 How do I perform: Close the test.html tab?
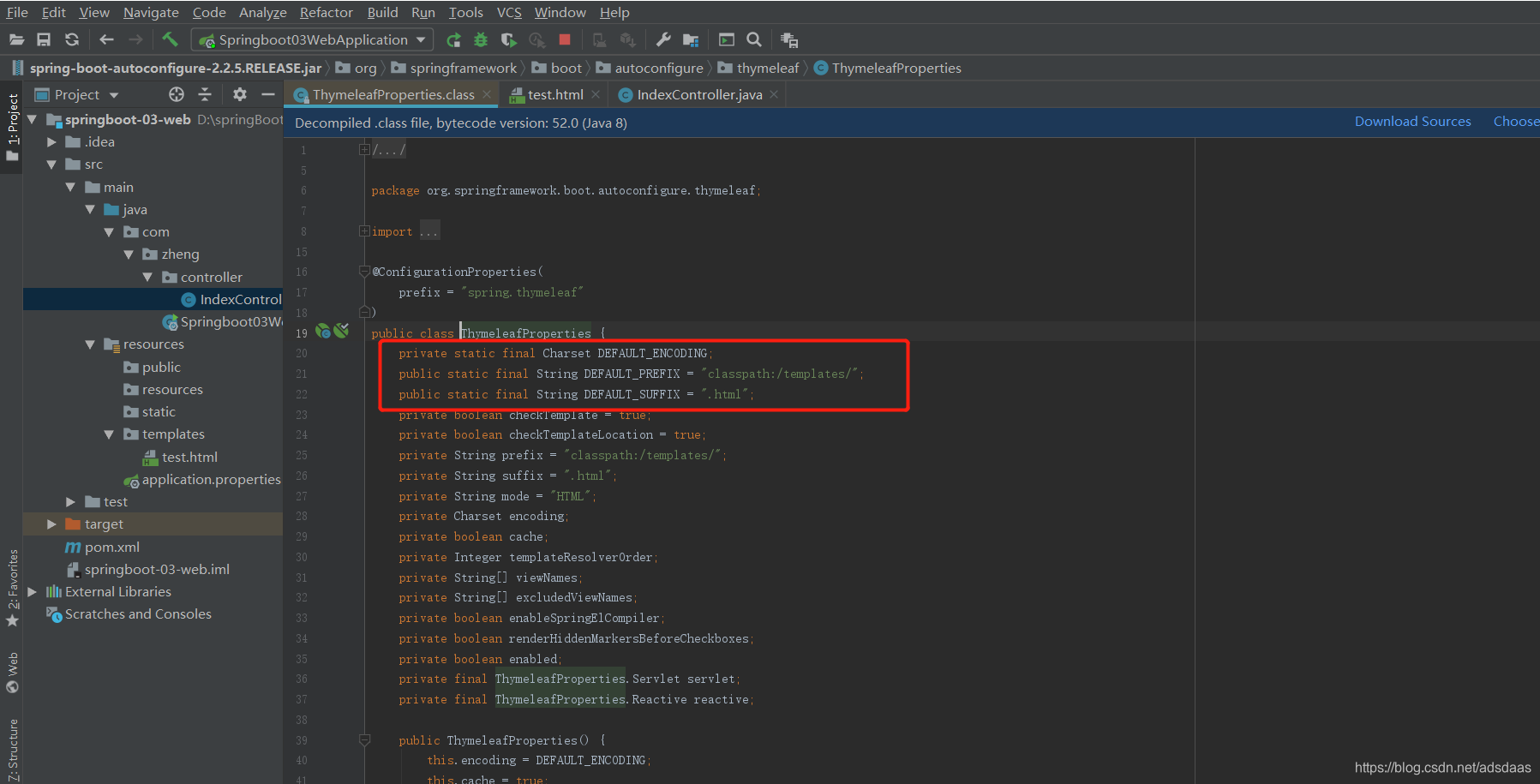click(x=596, y=94)
